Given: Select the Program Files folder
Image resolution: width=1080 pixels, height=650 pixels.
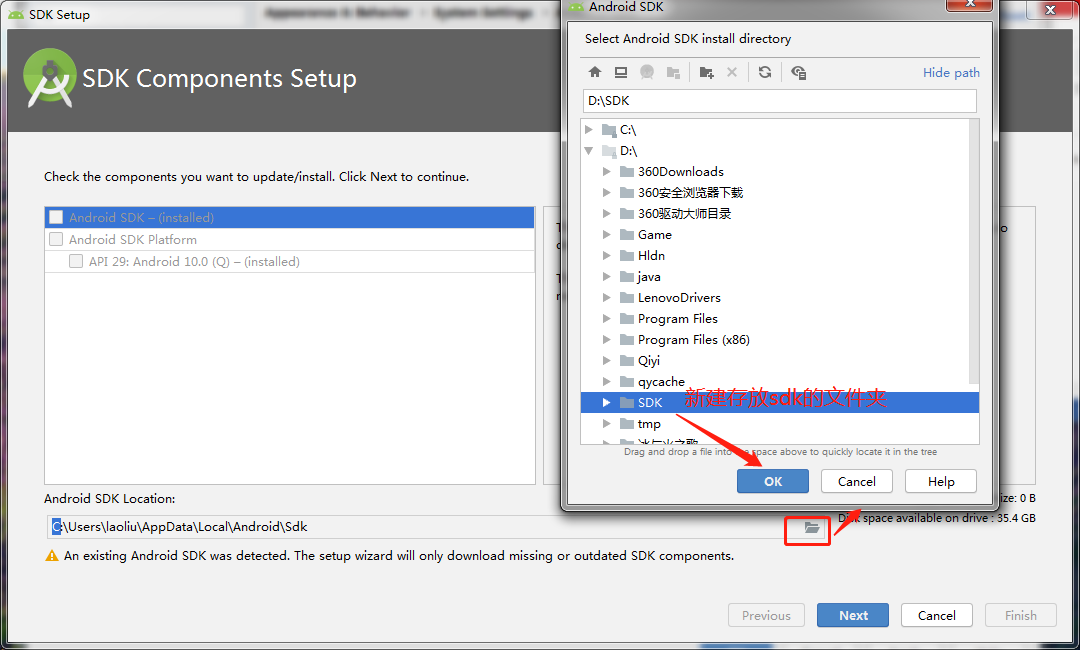Looking at the screenshot, I should click(x=678, y=319).
